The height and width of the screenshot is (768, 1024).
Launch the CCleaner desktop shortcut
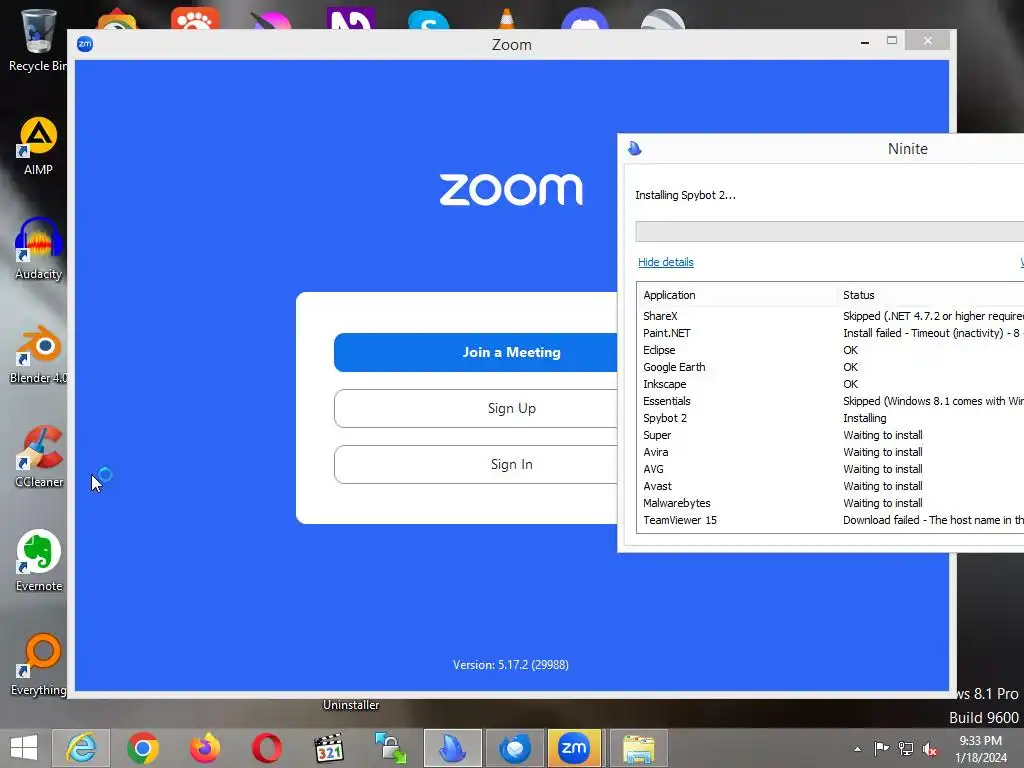coord(39,456)
